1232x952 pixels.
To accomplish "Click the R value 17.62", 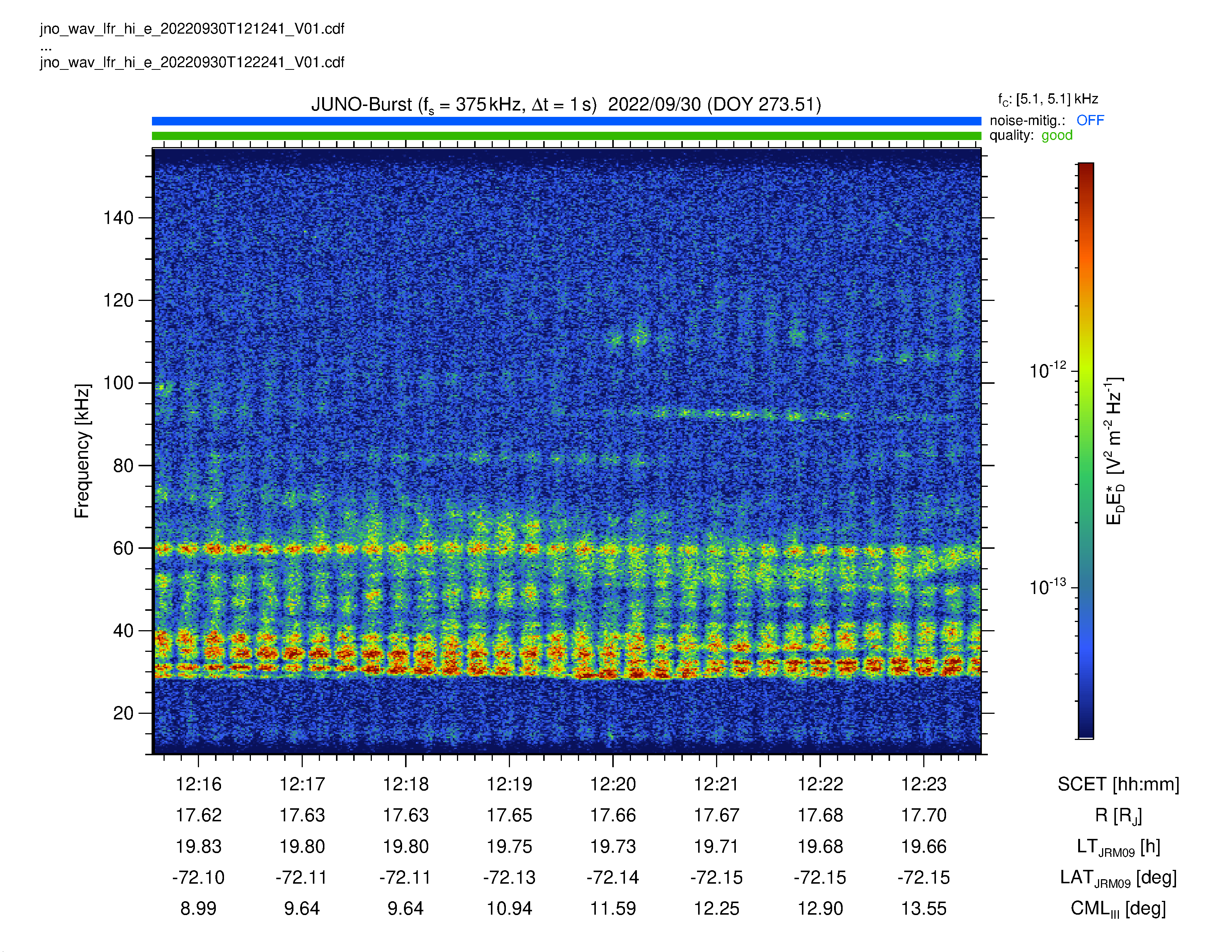I will [199, 815].
